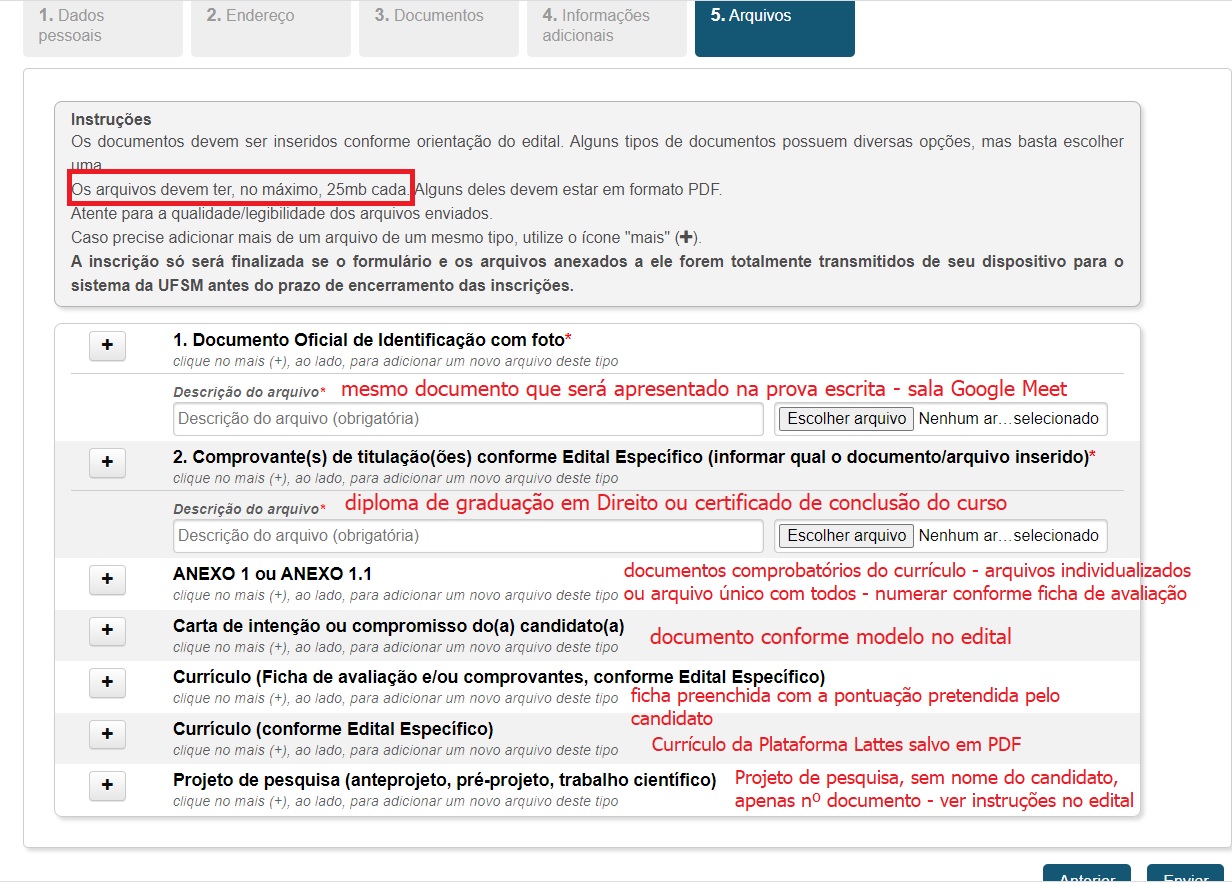Focus description field for titulação document
1232x884 pixels.
coord(468,536)
